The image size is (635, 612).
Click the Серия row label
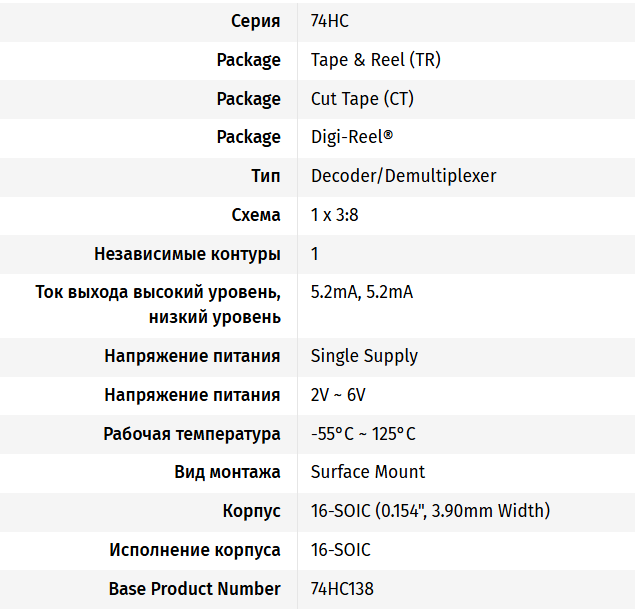255,21
